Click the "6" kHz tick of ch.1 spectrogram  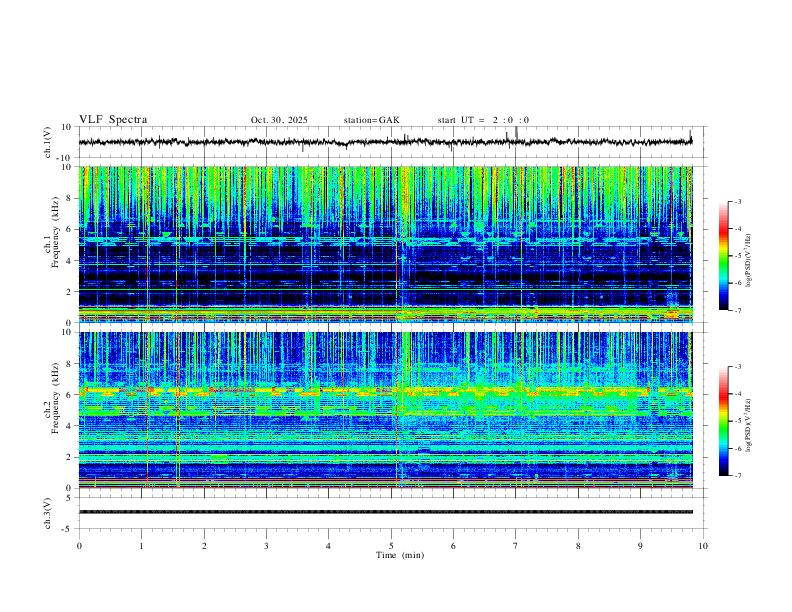click(70, 229)
